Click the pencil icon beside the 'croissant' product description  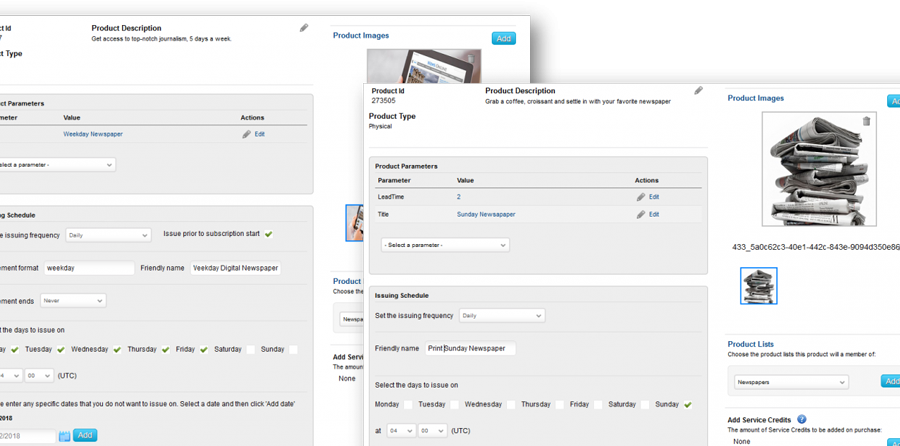click(x=698, y=91)
